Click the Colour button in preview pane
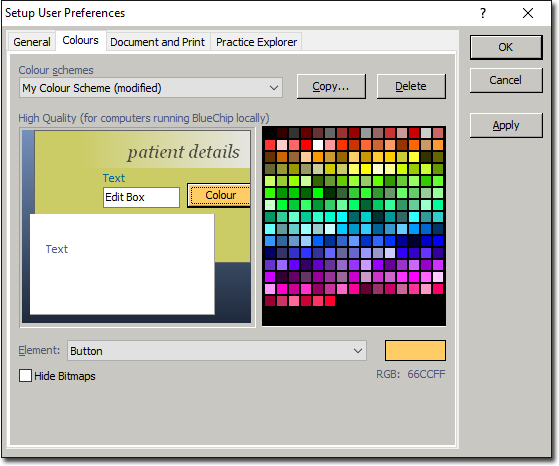Screen dimensions: 559x466 [x=219, y=195]
